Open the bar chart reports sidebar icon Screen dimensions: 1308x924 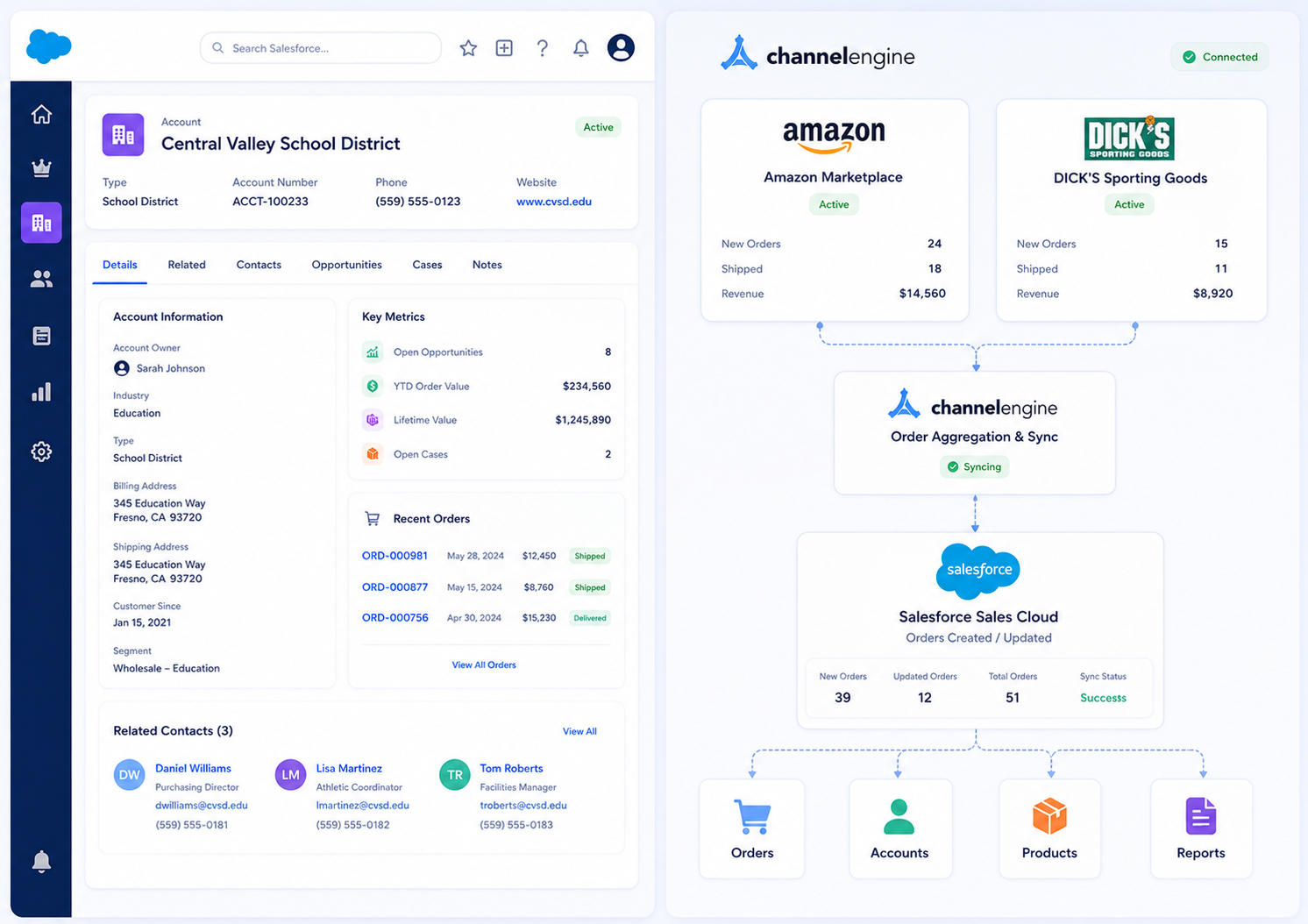tap(41, 392)
